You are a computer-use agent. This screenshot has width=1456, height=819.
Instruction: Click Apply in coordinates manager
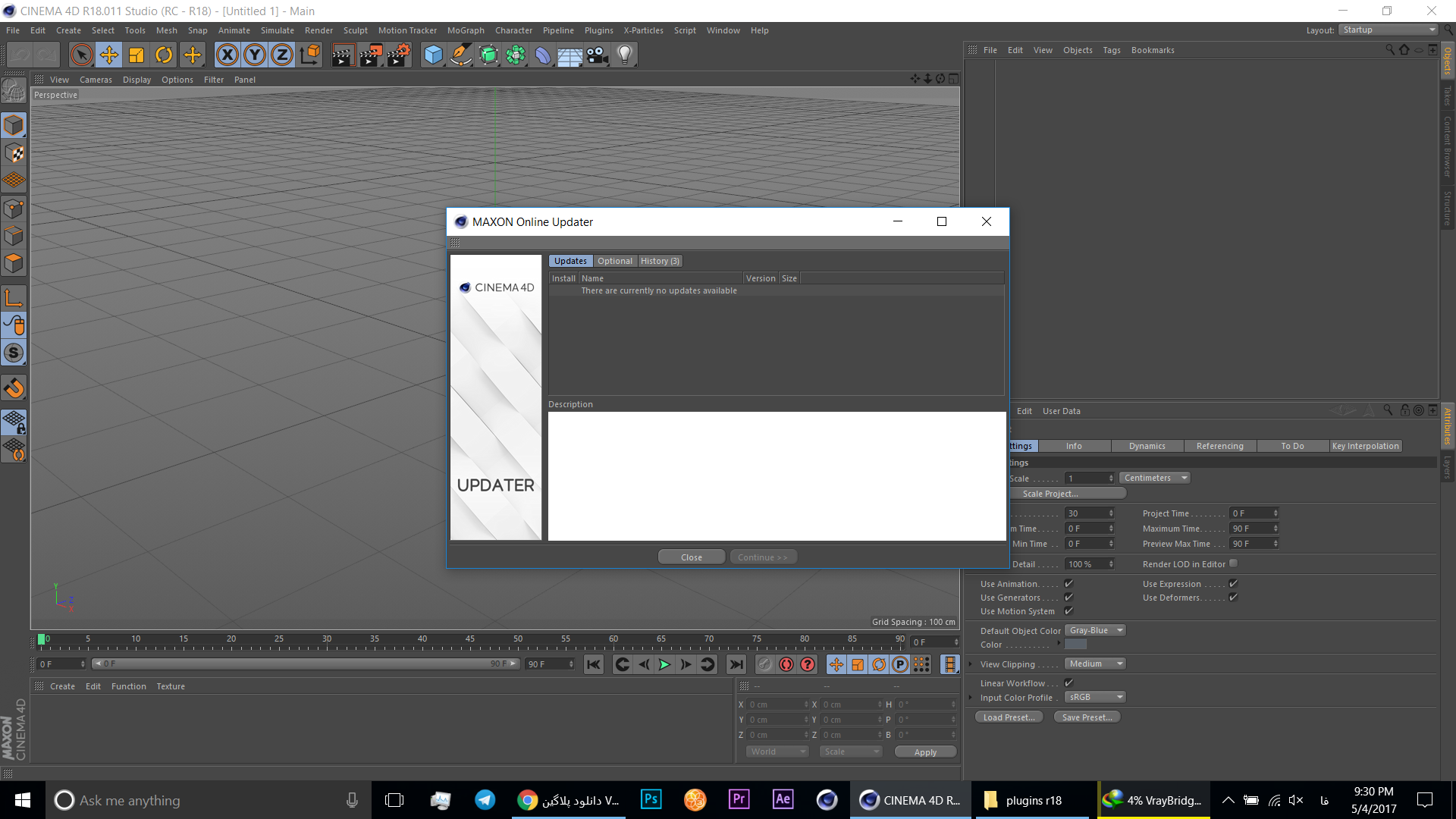coord(925,752)
